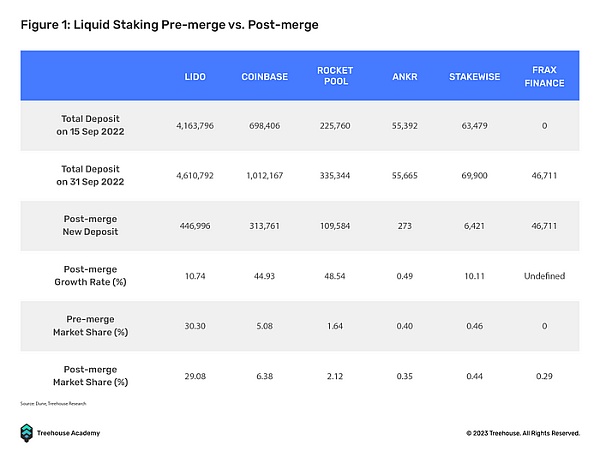The height and width of the screenshot is (458, 600).
Task: Select row label 'Total Deposit on 31 Sep 2022'
Action: pyautogui.click(x=90, y=175)
